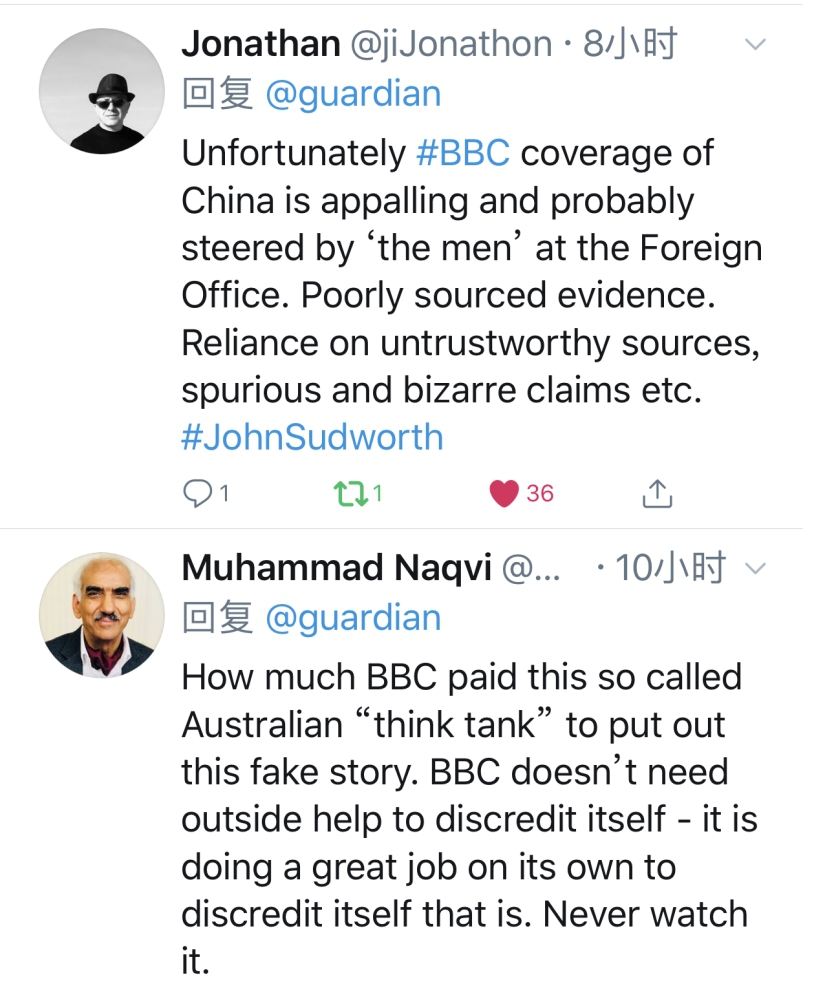Reply to Jonathan's tweet via comment icon
The height and width of the screenshot is (994, 836).
tap(197, 493)
